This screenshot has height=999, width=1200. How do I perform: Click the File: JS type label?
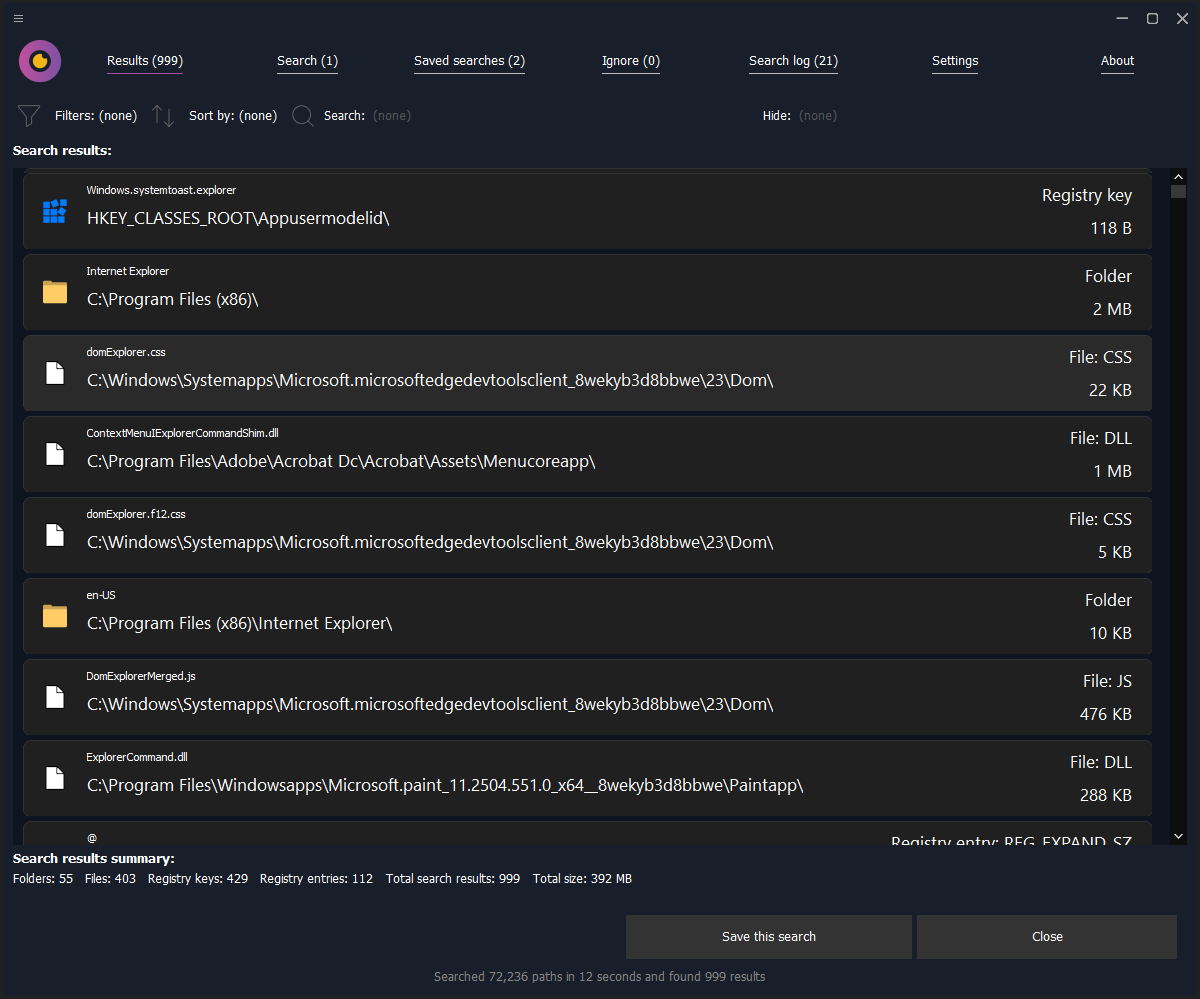pyautogui.click(x=1107, y=681)
